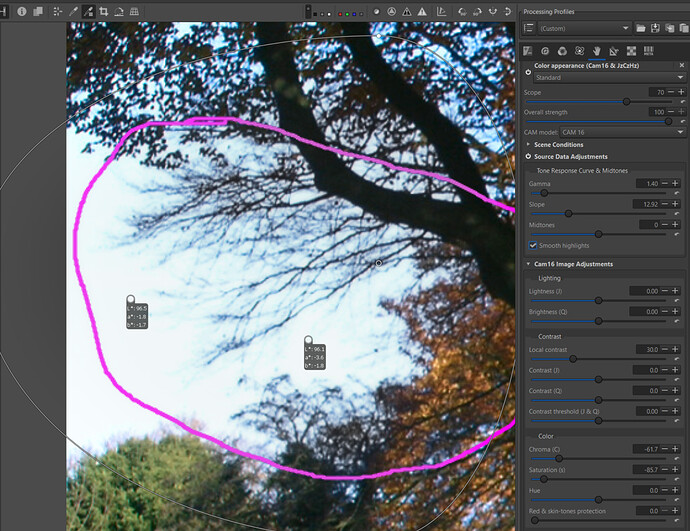The width and height of the screenshot is (690, 531).
Task: Open the Standard complexity dropdown
Action: tap(609, 77)
